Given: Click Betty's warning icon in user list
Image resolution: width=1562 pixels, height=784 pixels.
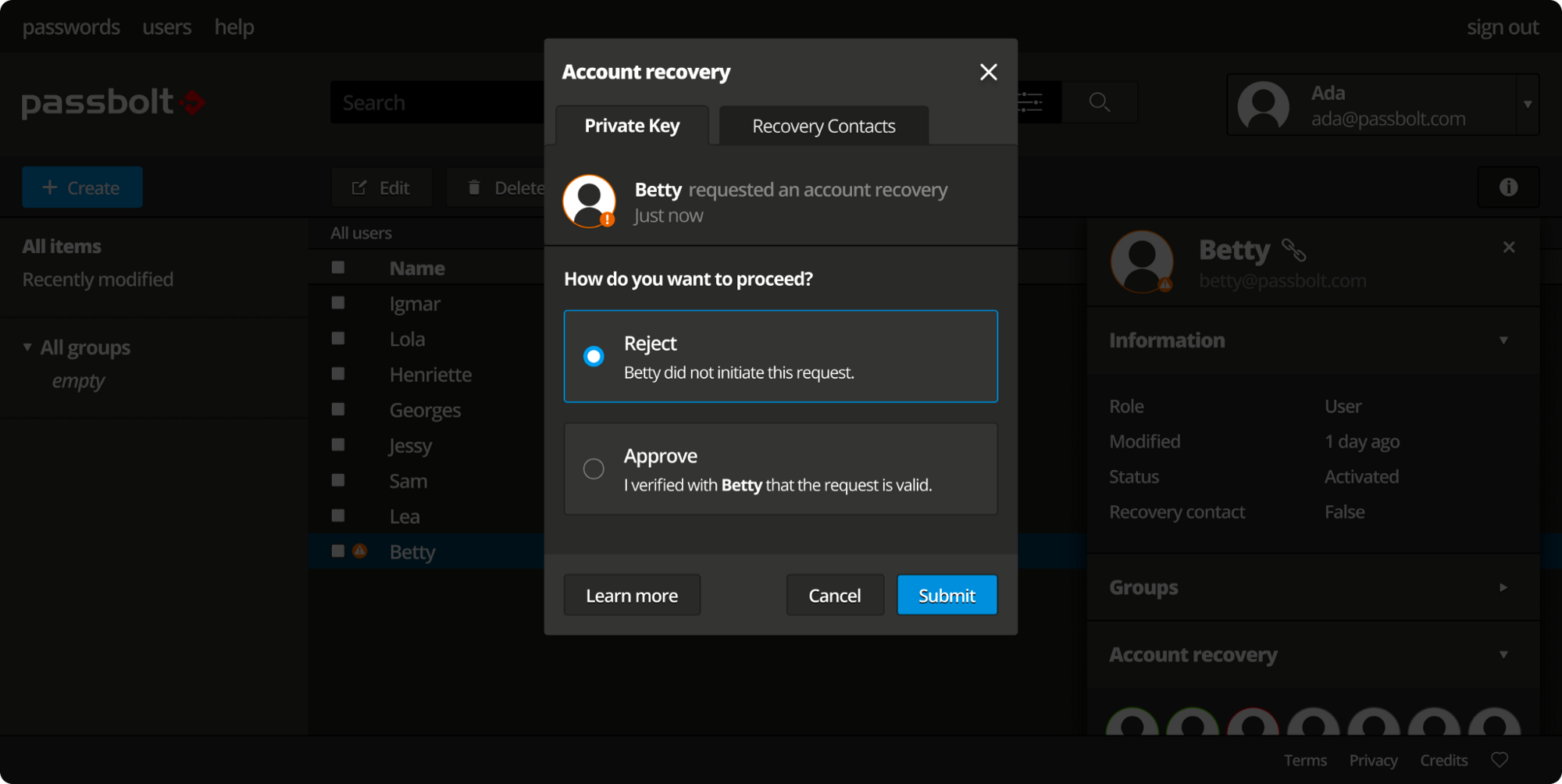Looking at the screenshot, I should [x=360, y=551].
